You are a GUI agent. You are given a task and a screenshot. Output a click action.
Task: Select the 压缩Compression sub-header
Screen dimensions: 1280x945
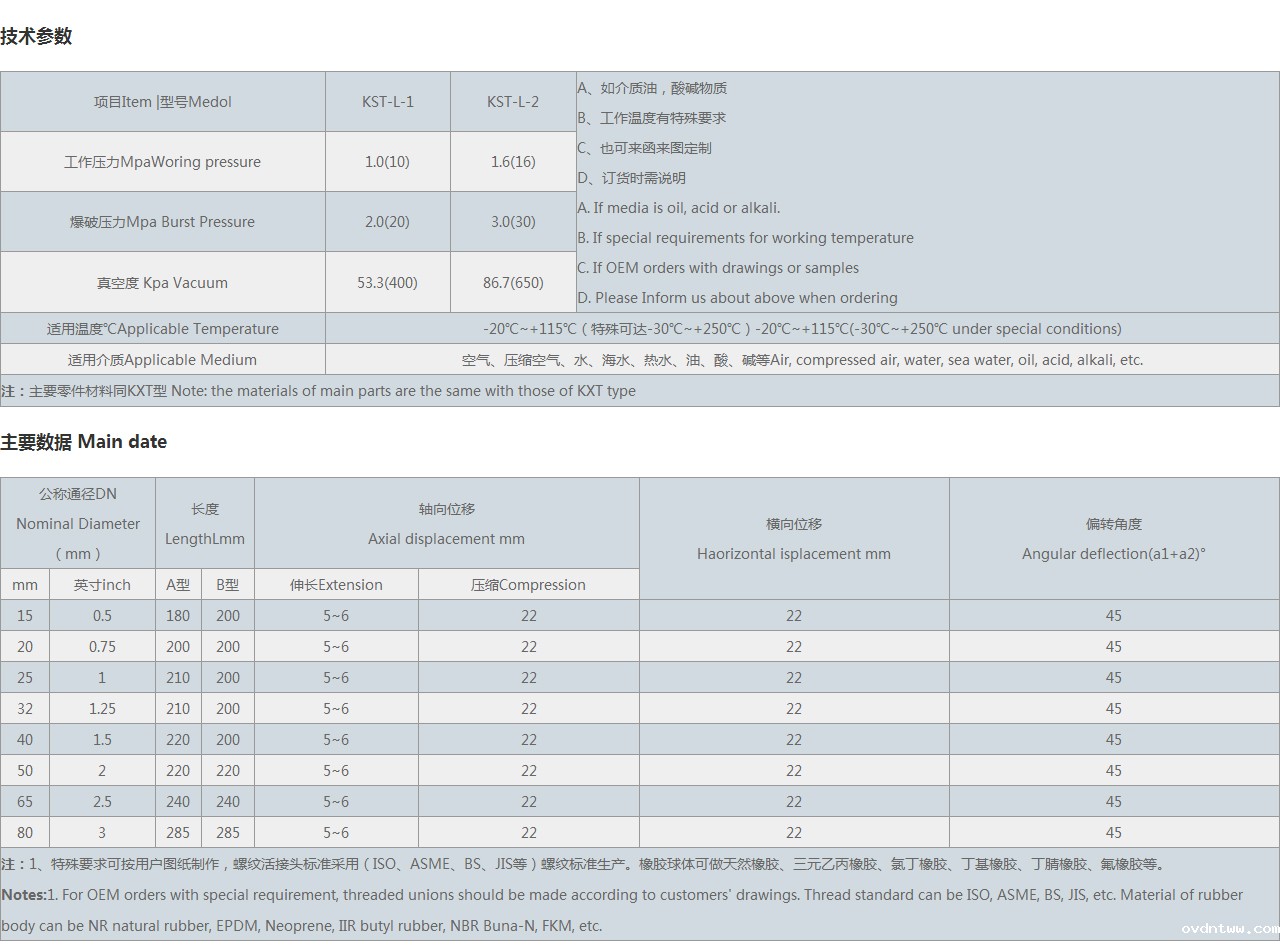(528, 585)
